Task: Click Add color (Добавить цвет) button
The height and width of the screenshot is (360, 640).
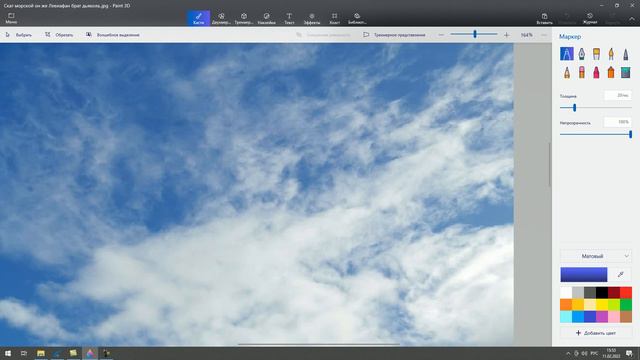Action: pyautogui.click(x=596, y=333)
